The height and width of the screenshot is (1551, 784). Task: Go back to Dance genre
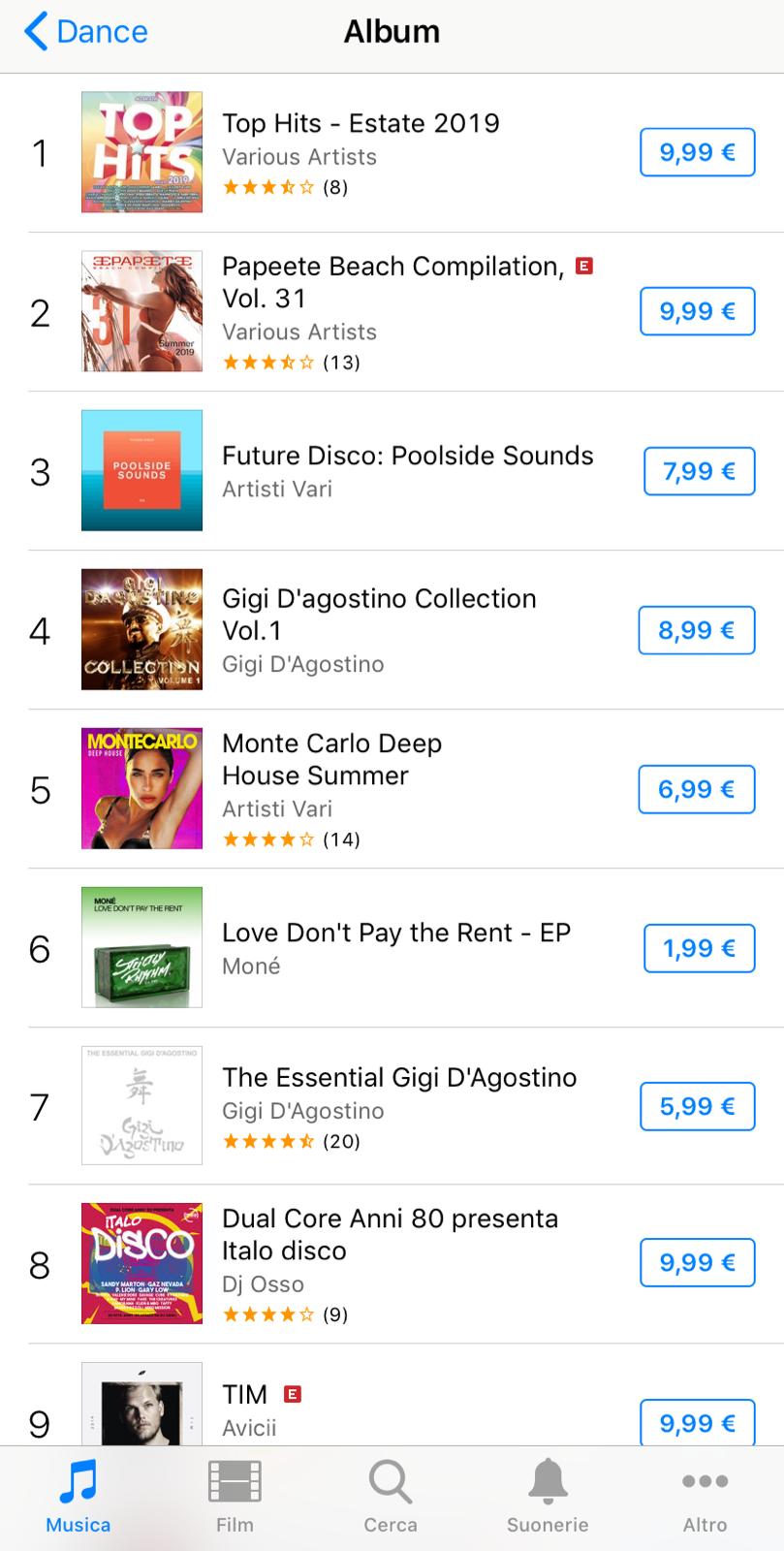pyautogui.click(x=86, y=32)
